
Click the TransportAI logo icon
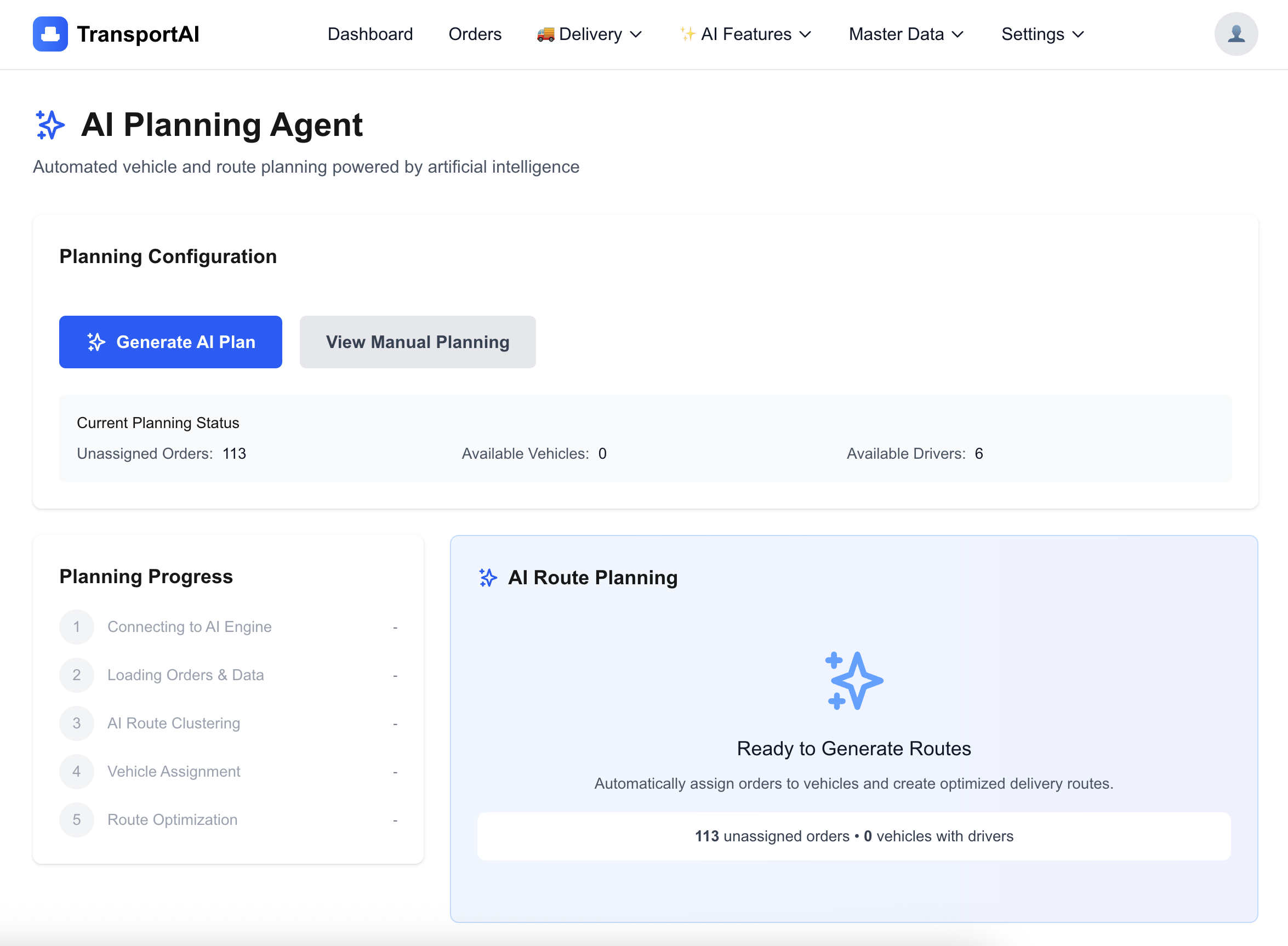click(x=50, y=34)
